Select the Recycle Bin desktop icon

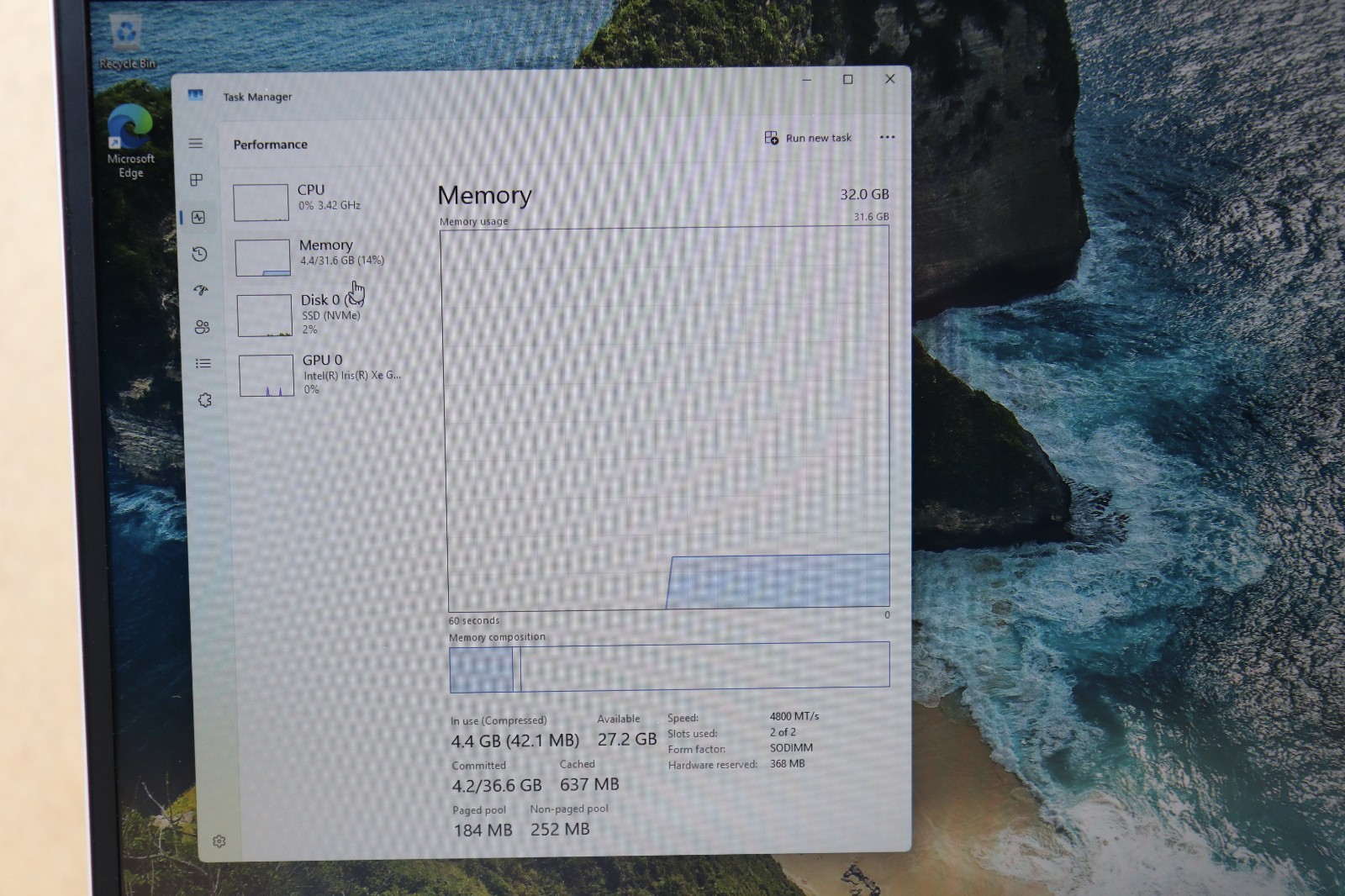(x=127, y=42)
